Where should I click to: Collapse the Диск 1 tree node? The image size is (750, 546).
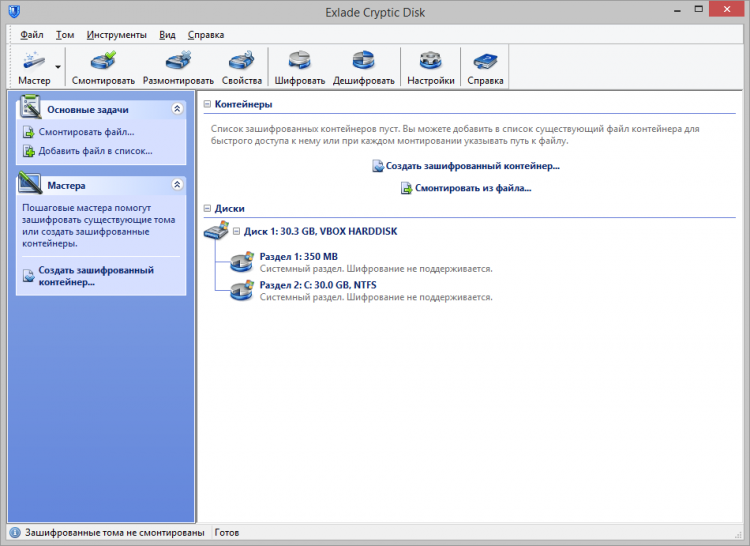pyautogui.click(x=236, y=231)
